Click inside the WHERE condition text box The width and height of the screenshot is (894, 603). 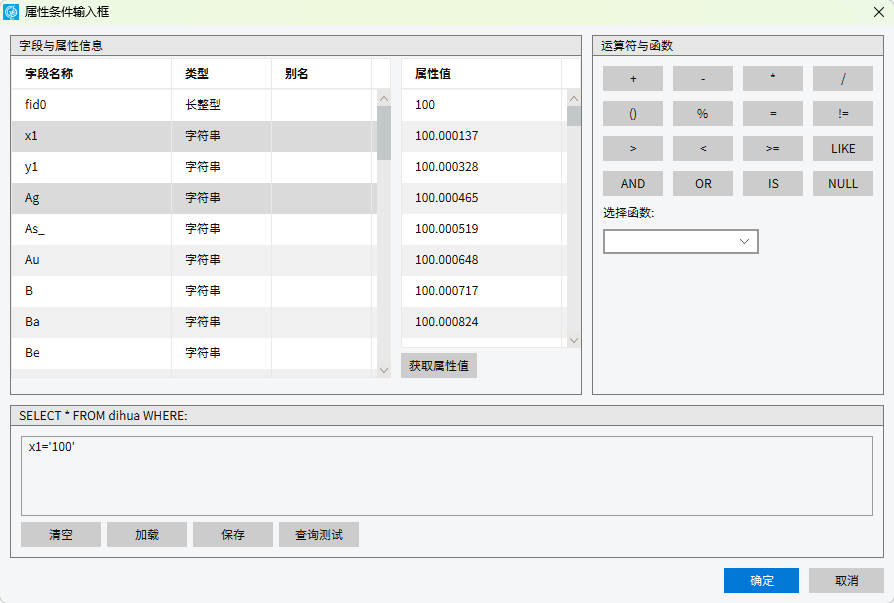coord(446,475)
